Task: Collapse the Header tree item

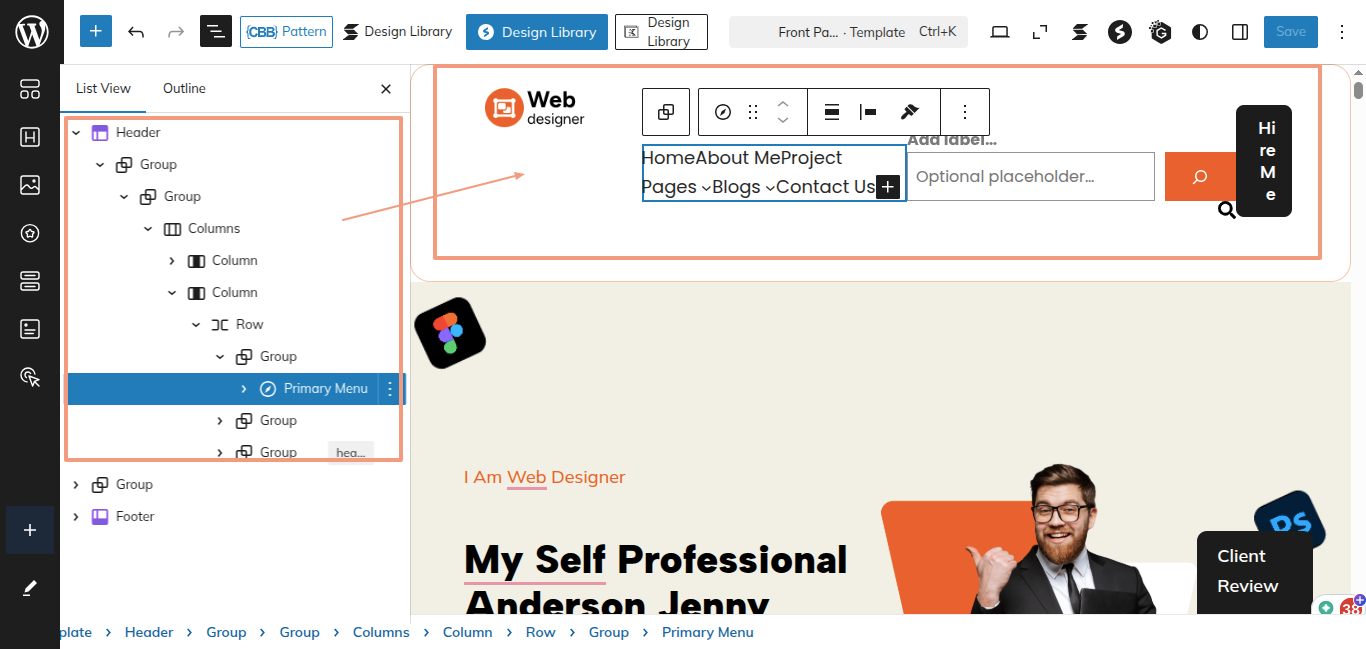Action: [x=76, y=133]
